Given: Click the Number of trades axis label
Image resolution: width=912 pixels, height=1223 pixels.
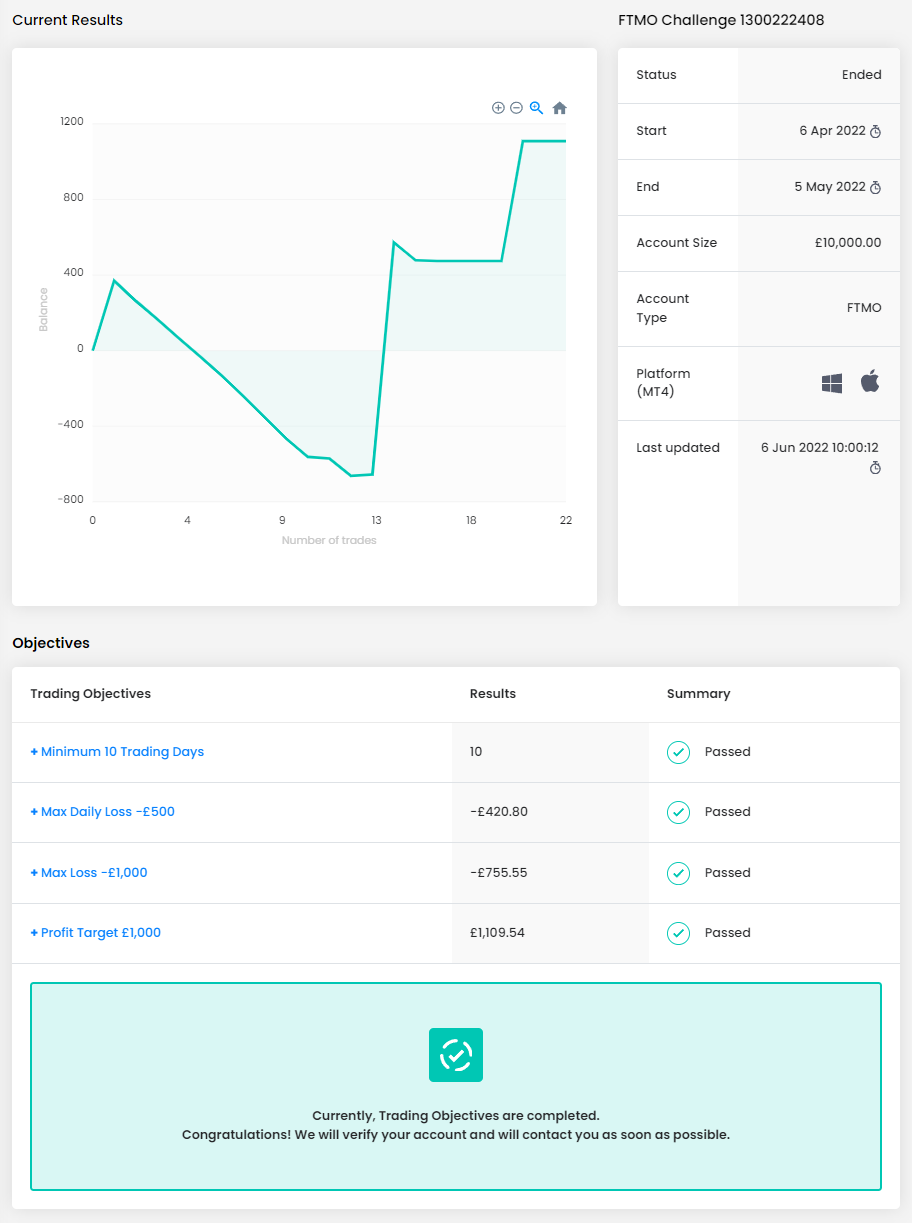Looking at the screenshot, I should click(x=329, y=540).
